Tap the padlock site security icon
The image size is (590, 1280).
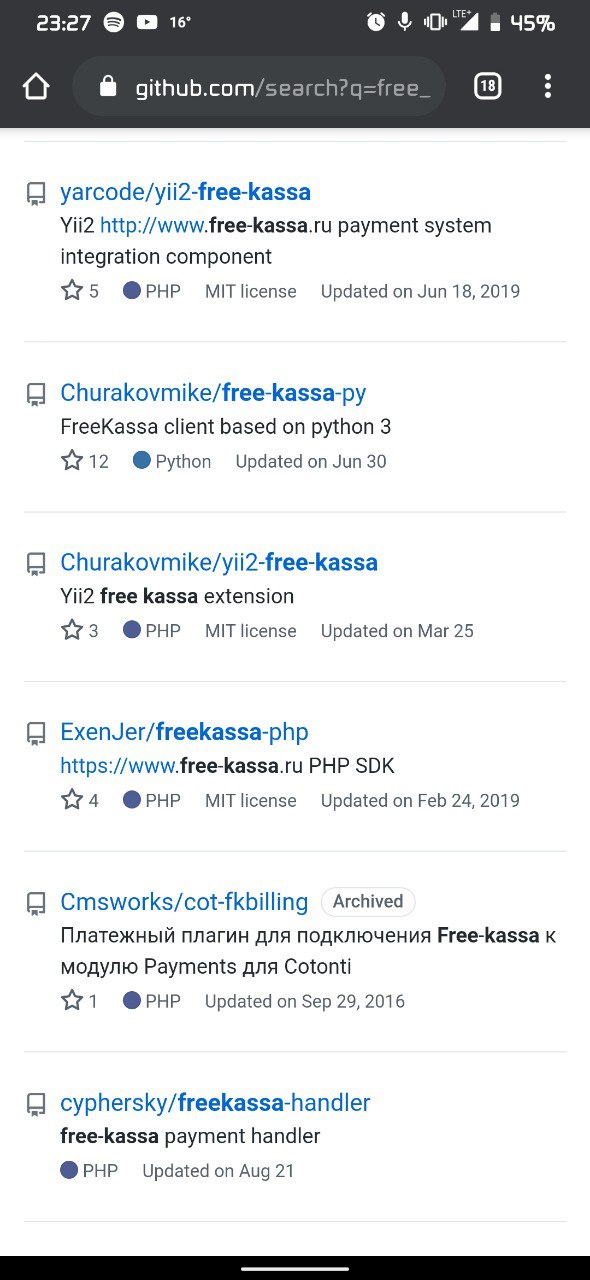tap(108, 87)
